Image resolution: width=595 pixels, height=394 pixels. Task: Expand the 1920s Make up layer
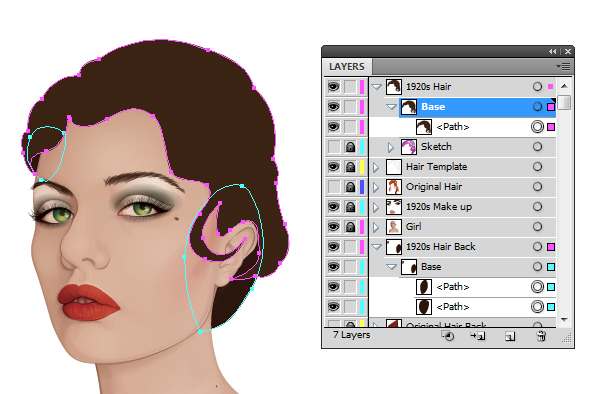[376, 207]
